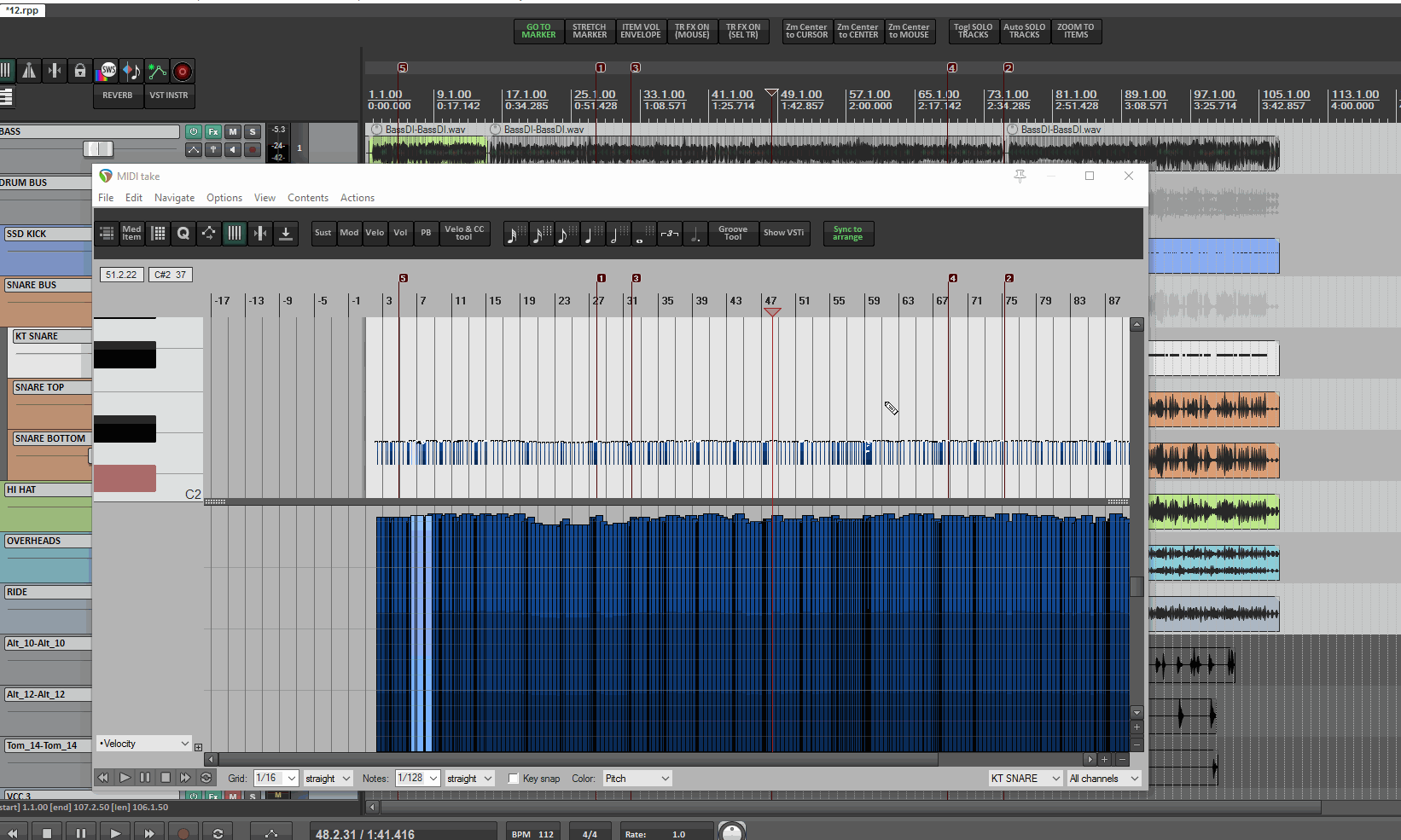The height and width of the screenshot is (840, 1401).
Task: Click the BASS track volume fader
Action: (x=97, y=149)
